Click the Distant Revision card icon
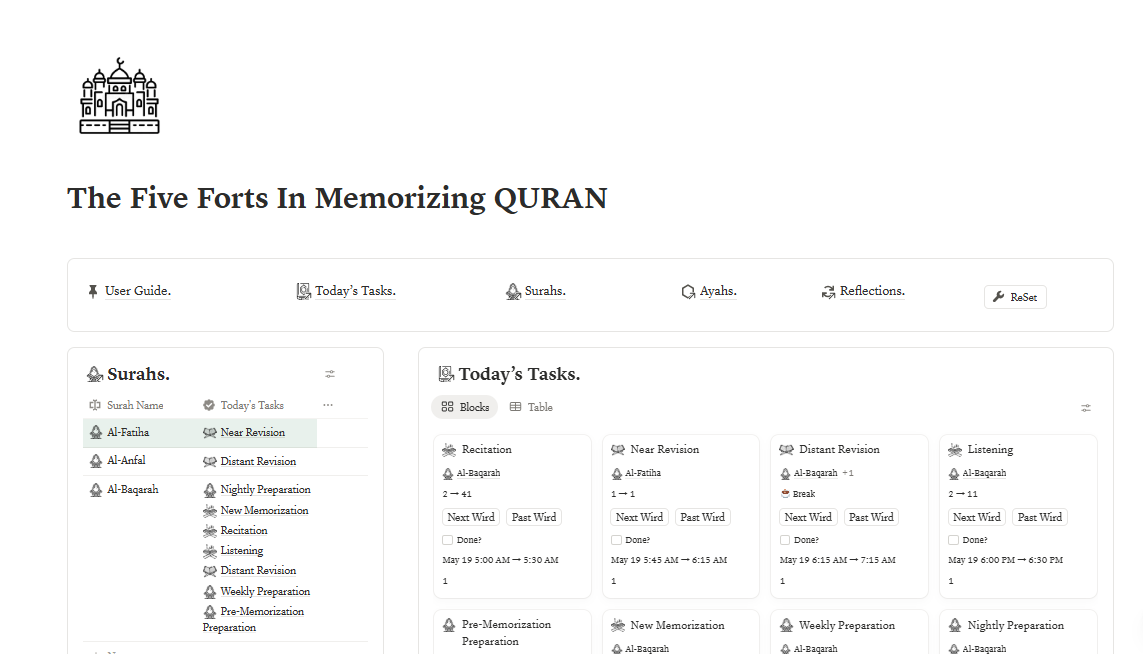This screenshot has width=1143, height=654. [x=787, y=450]
